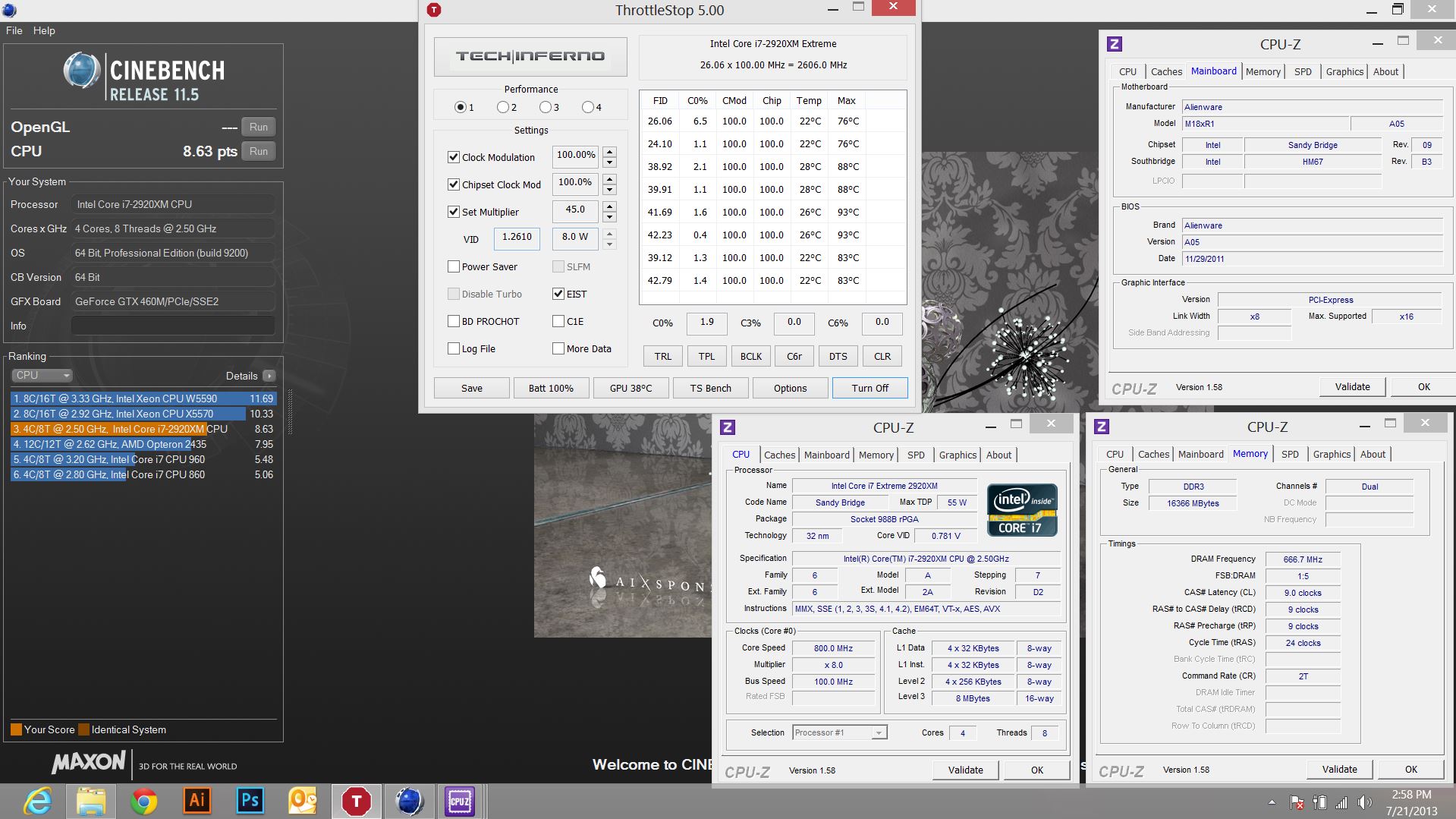Decrease Chipset Clock Mod value
This screenshot has height=819, width=1456.
point(609,190)
